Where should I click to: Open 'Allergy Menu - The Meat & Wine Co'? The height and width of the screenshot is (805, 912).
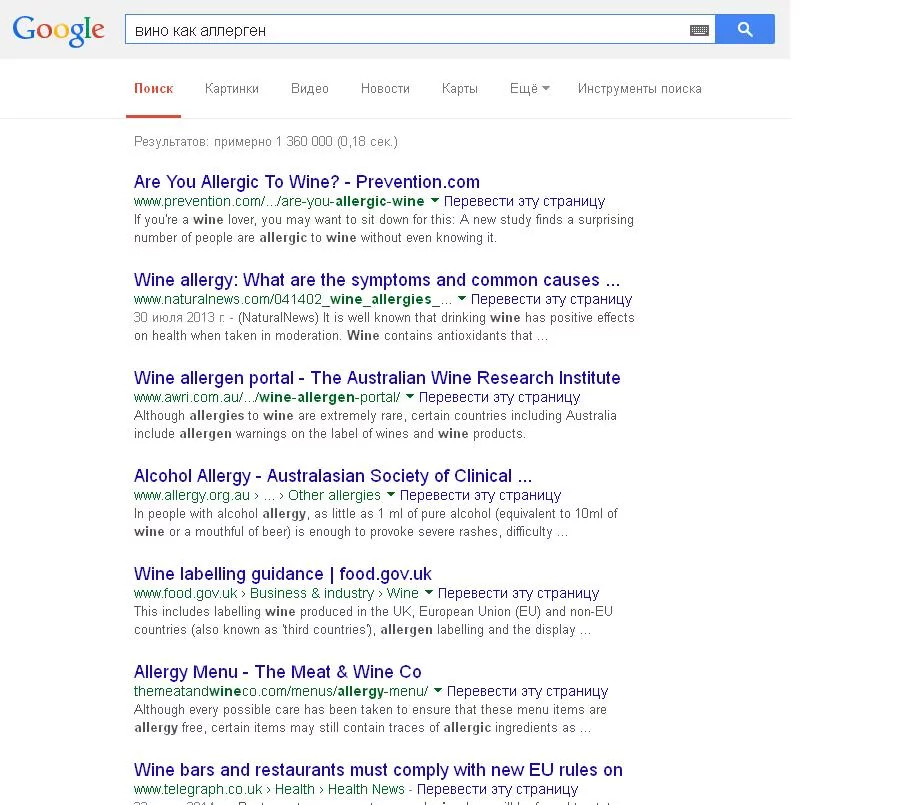277,672
